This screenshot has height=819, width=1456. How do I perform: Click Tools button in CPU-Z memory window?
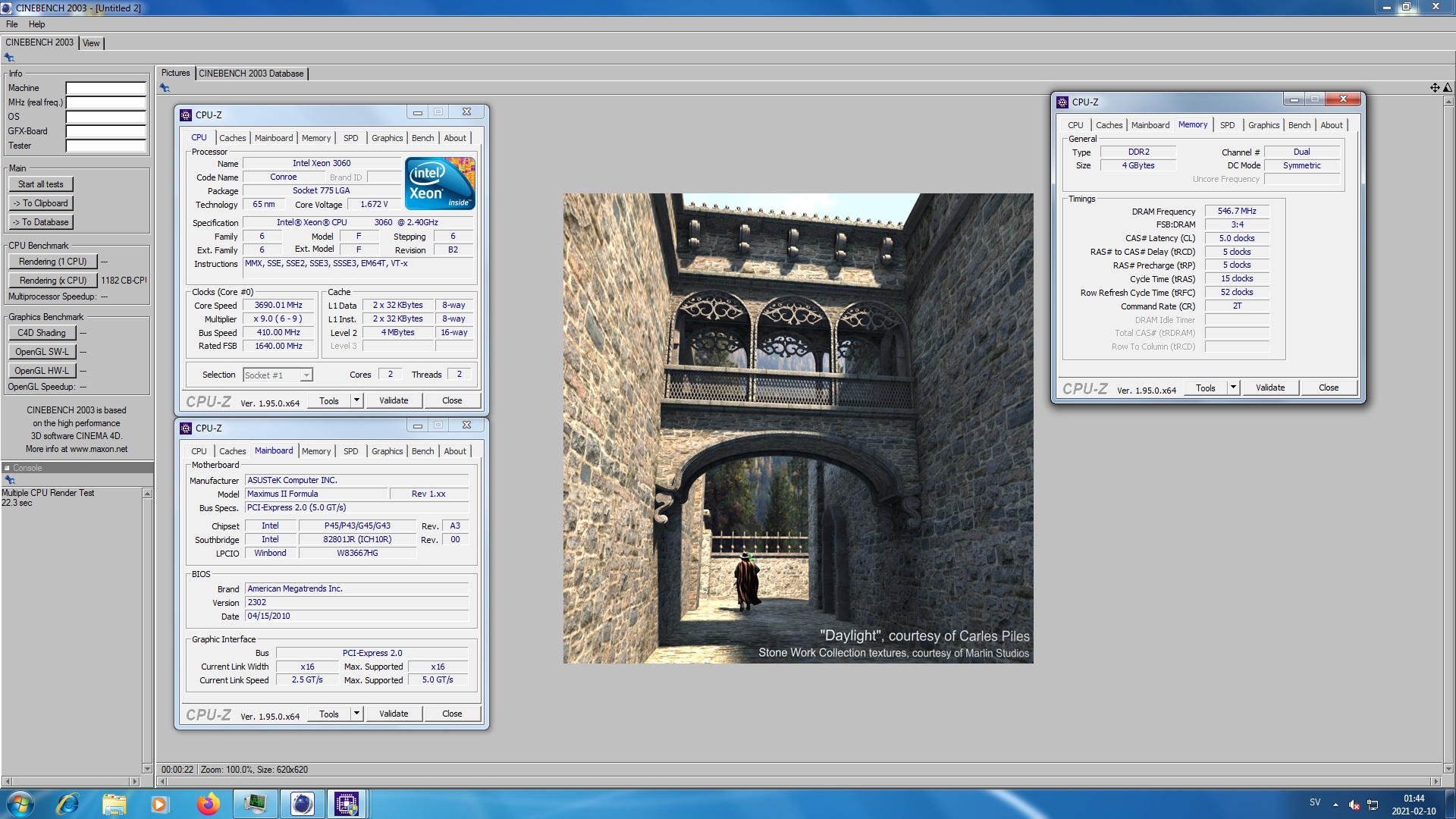pos(1206,388)
